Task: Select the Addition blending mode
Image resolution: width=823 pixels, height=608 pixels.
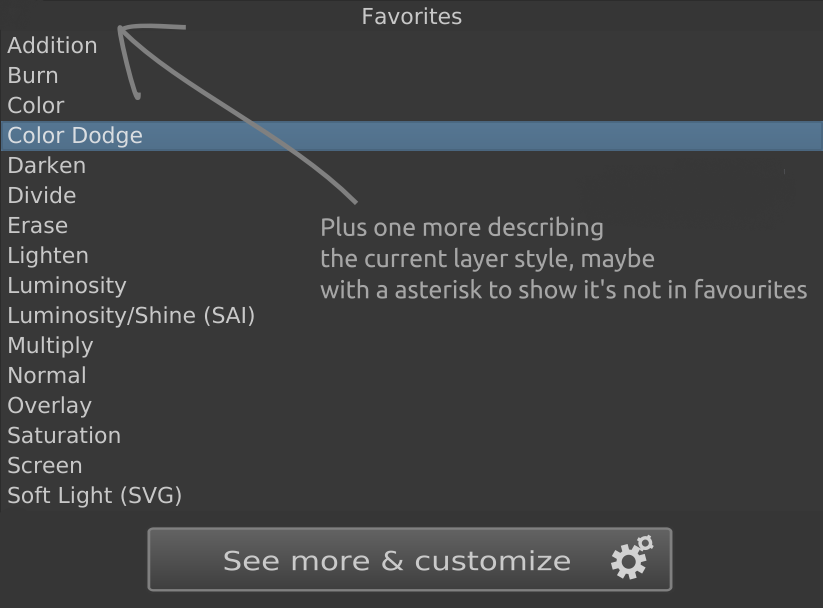Action: [x=52, y=46]
